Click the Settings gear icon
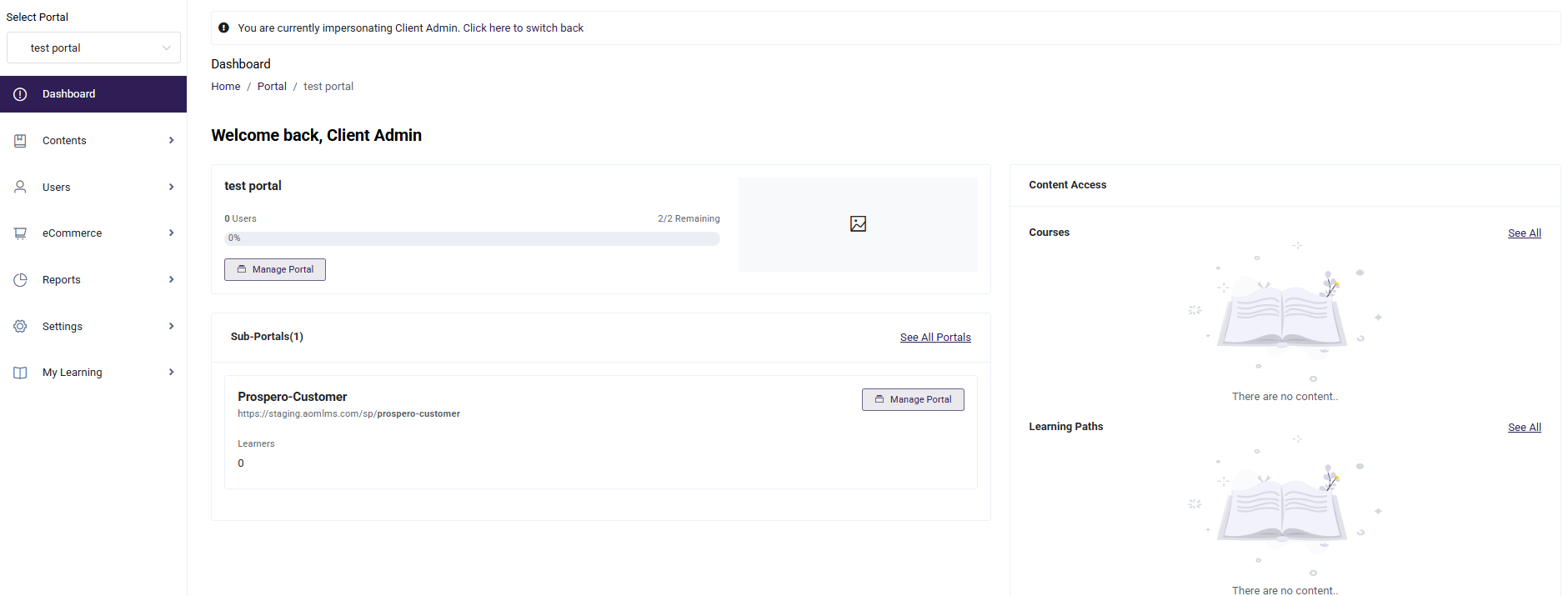The image size is (1568, 596). [x=20, y=326]
